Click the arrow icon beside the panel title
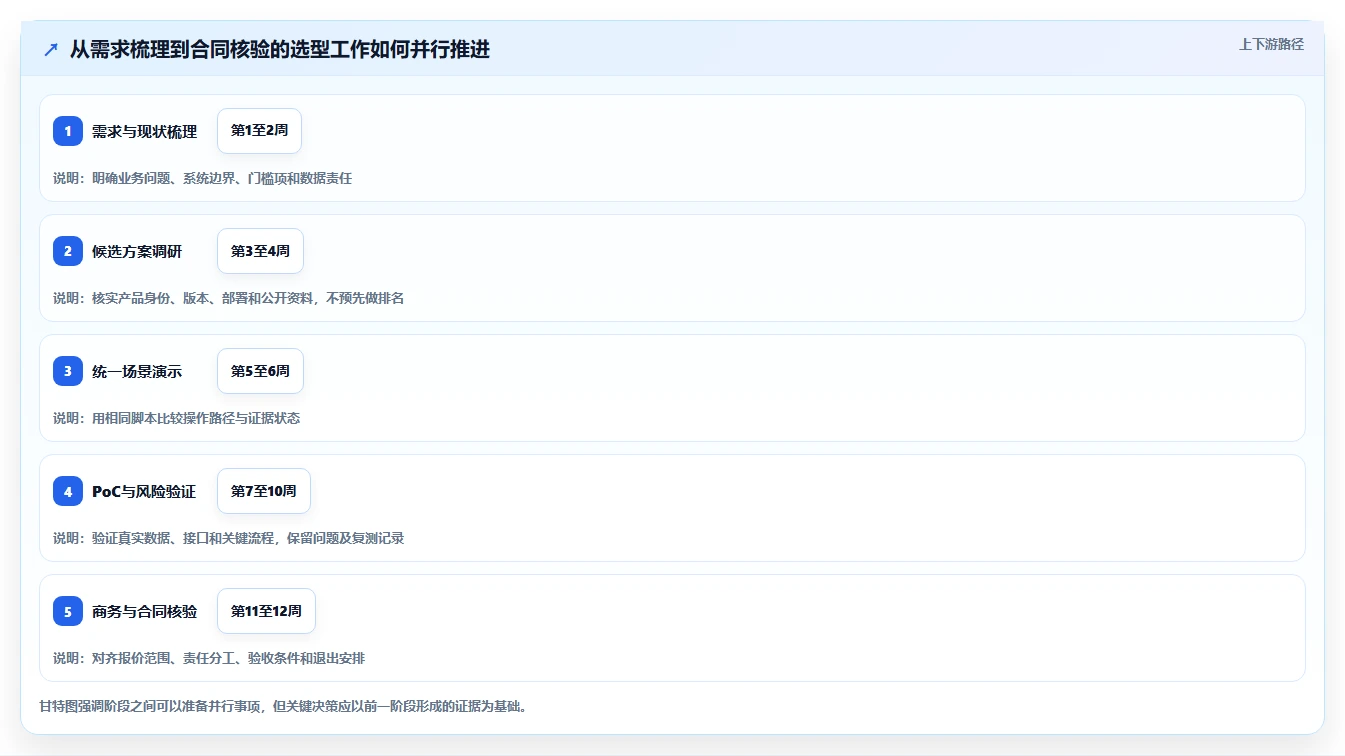The width and height of the screenshot is (1345, 756). [51, 49]
